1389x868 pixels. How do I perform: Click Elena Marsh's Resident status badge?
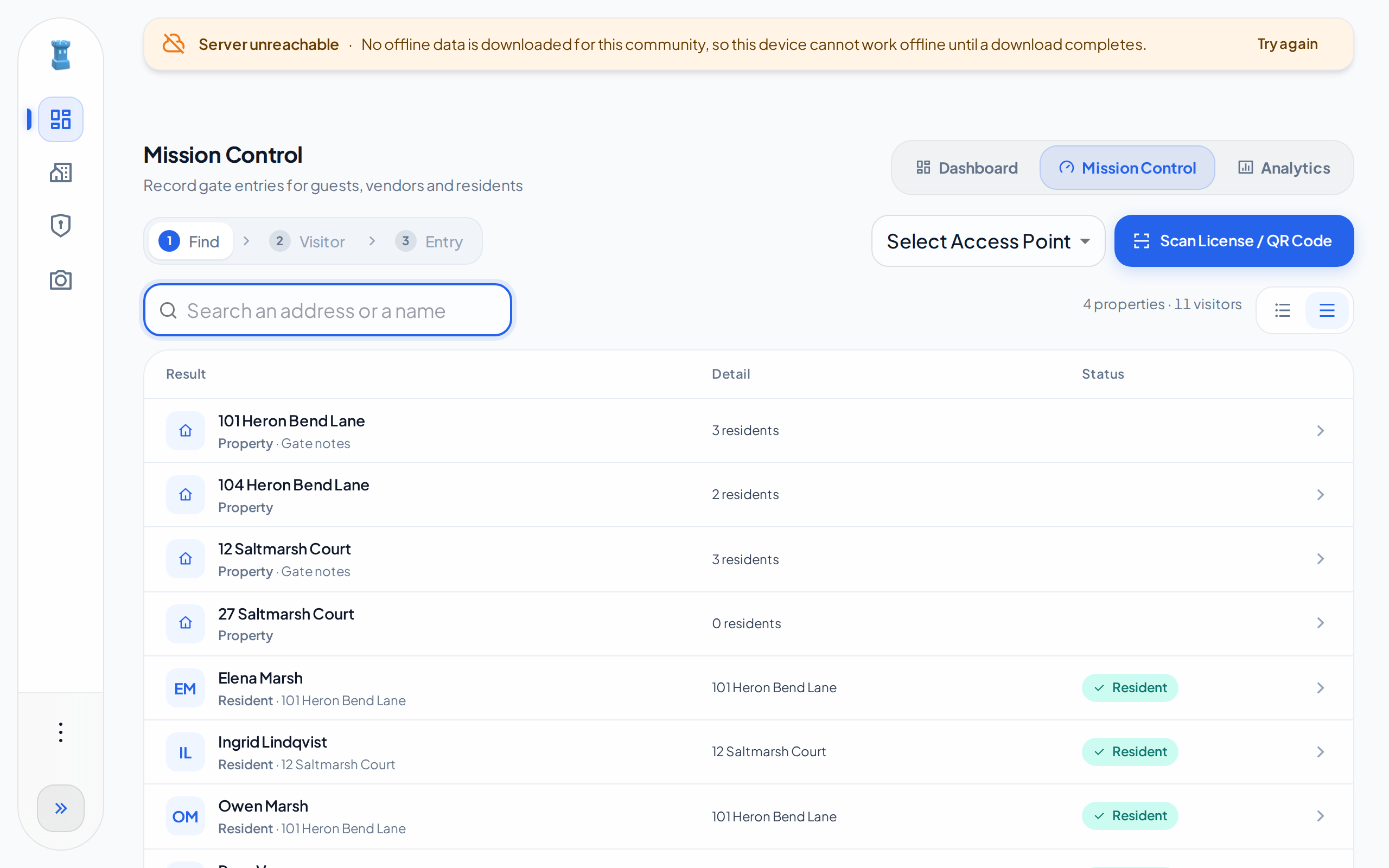pos(1130,688)
